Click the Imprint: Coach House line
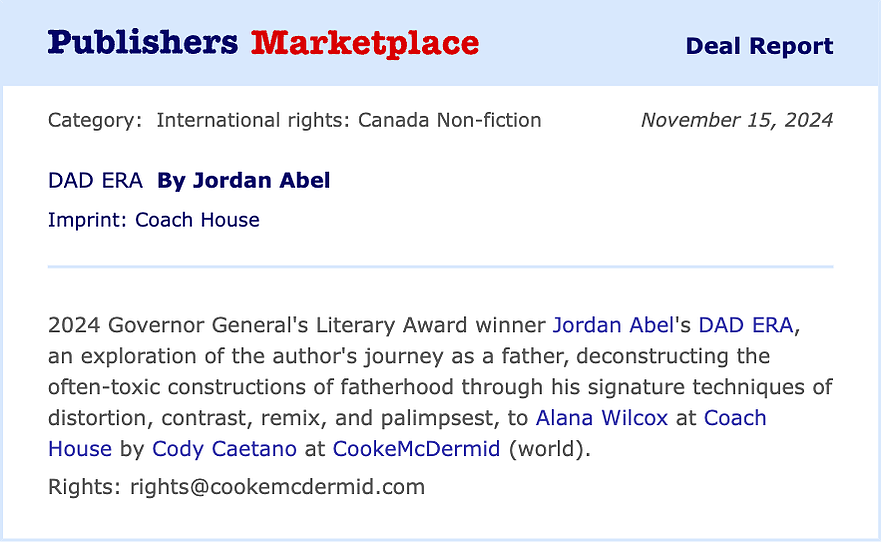 (x=153, y=220)
